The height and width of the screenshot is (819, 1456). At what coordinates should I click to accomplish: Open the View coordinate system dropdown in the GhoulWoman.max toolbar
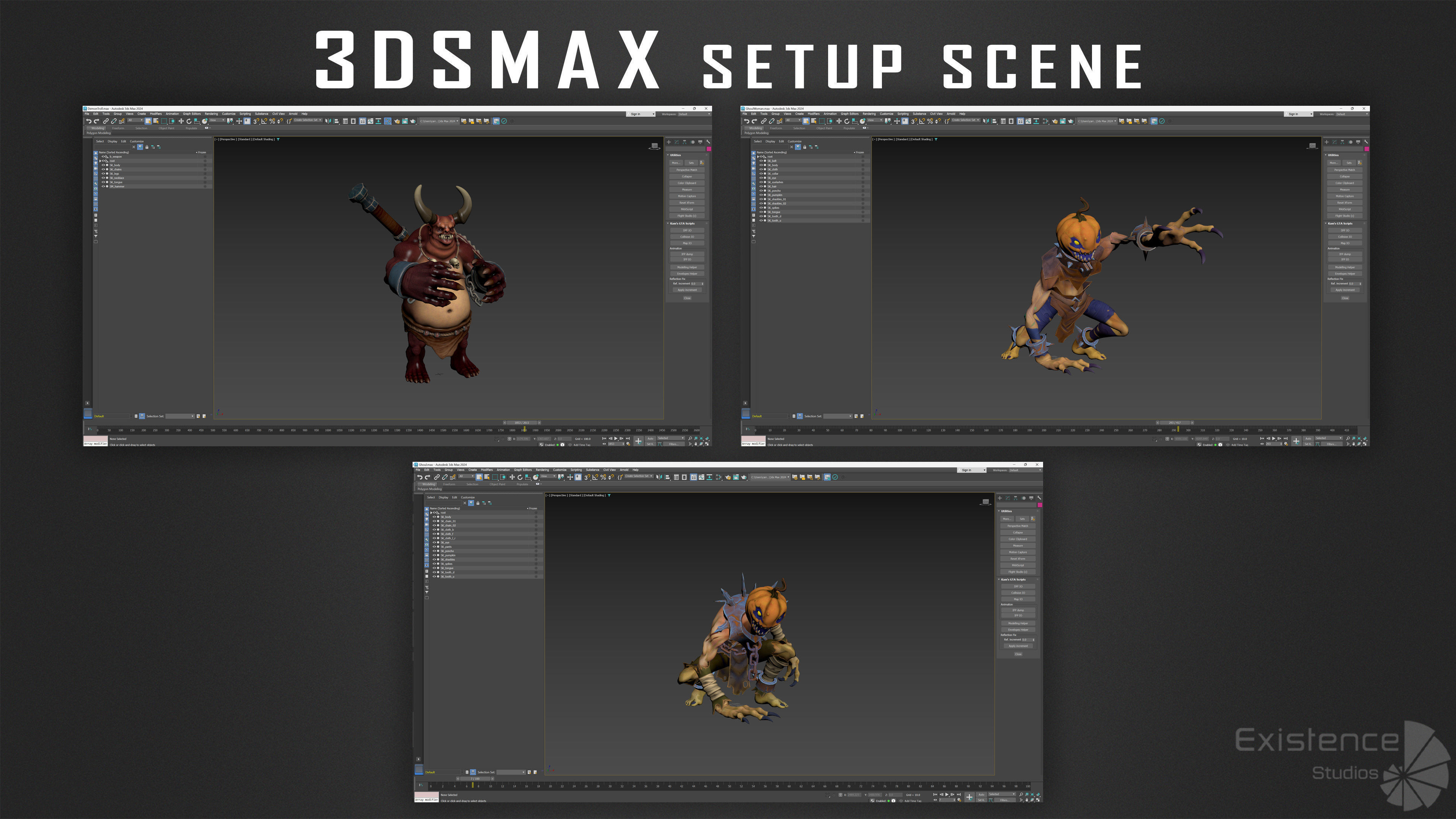875,120
